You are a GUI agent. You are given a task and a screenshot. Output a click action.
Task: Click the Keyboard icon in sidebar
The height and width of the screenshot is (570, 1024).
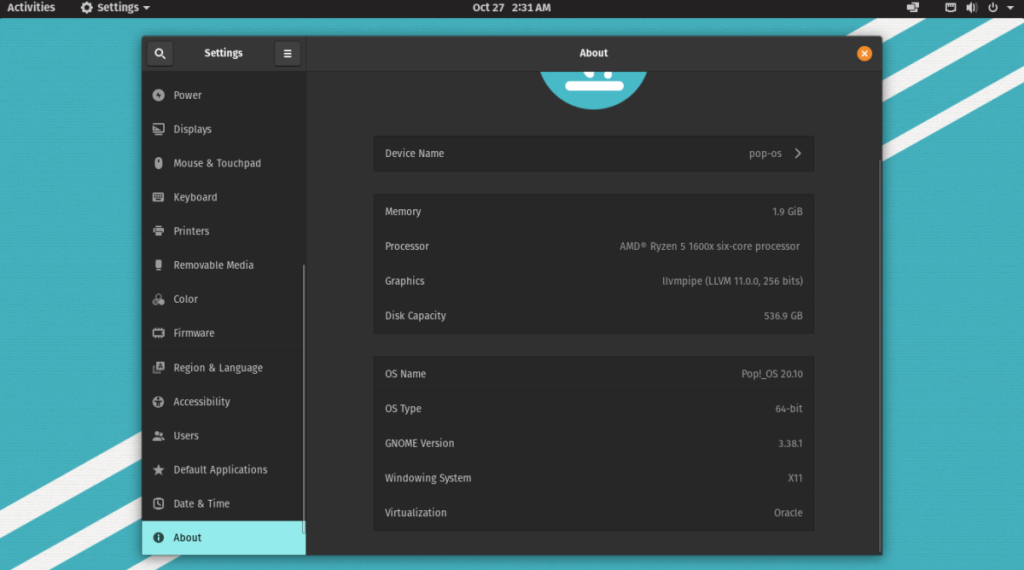point(158,197)
